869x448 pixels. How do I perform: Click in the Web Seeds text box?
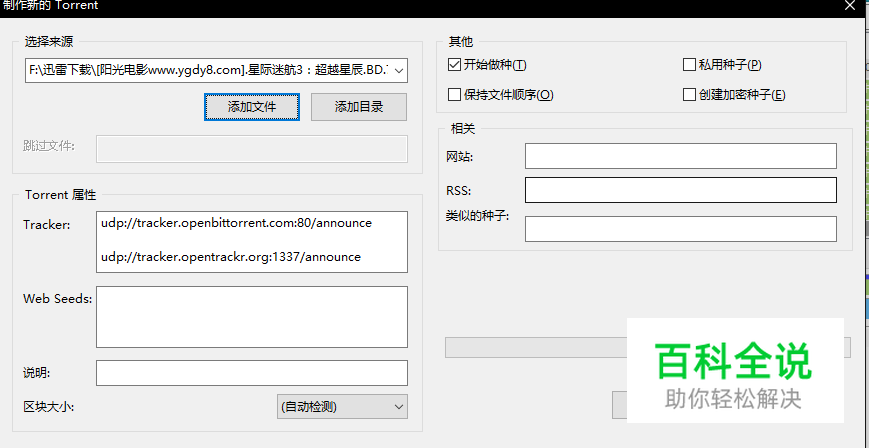pyautogui.click(x=252, y=317)
